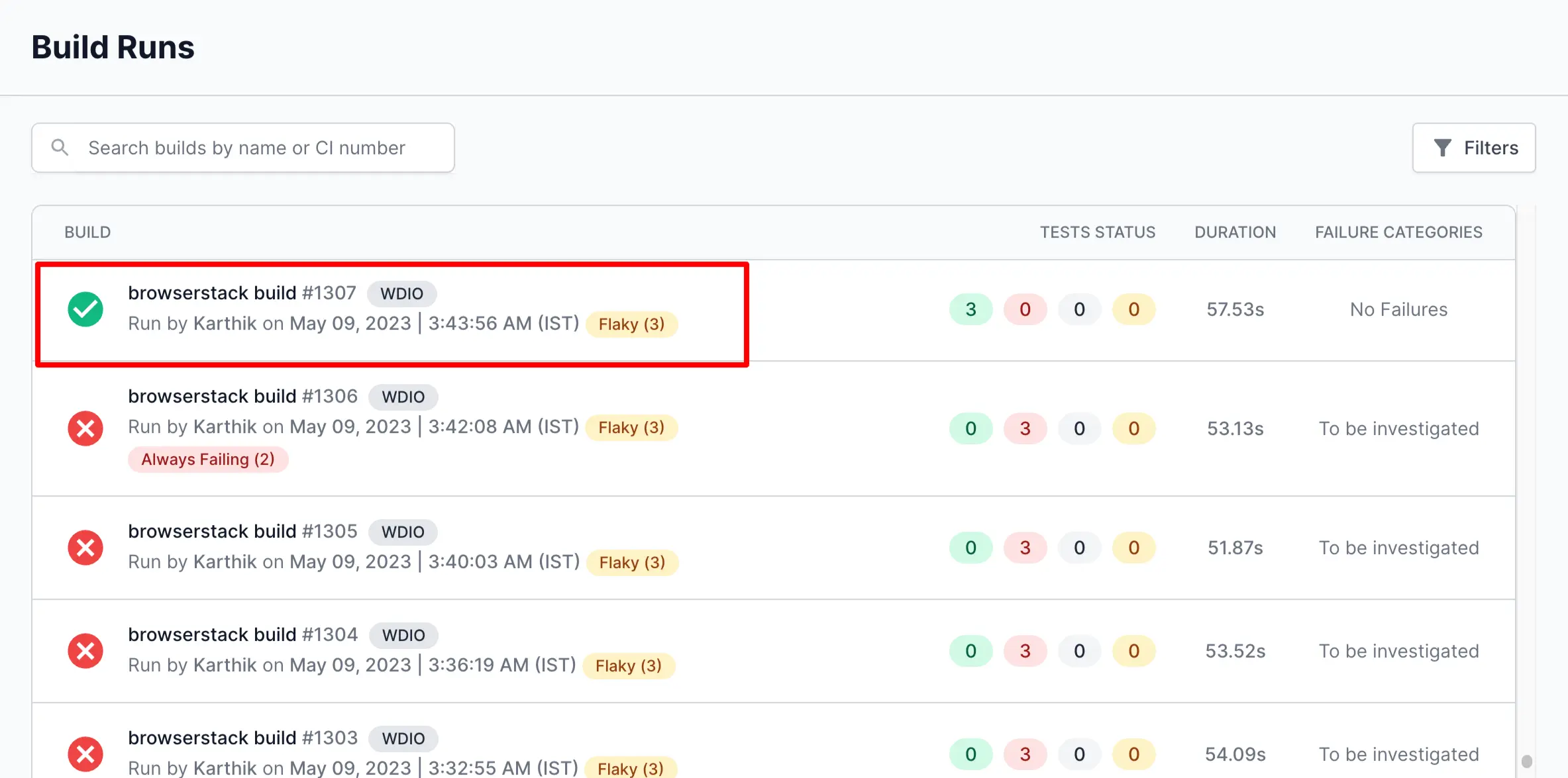
Task: Click To be investigated for build #1306
Action: coord(1398,428)
